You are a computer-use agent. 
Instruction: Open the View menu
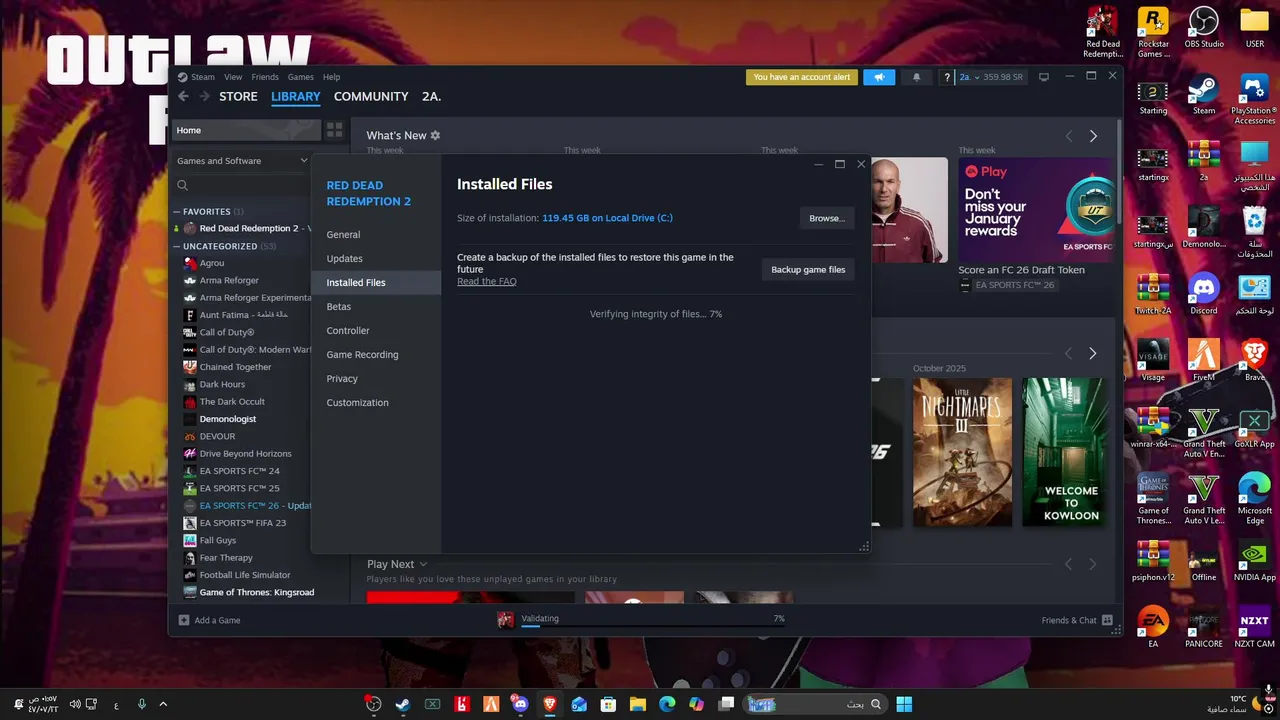point(233,77)
